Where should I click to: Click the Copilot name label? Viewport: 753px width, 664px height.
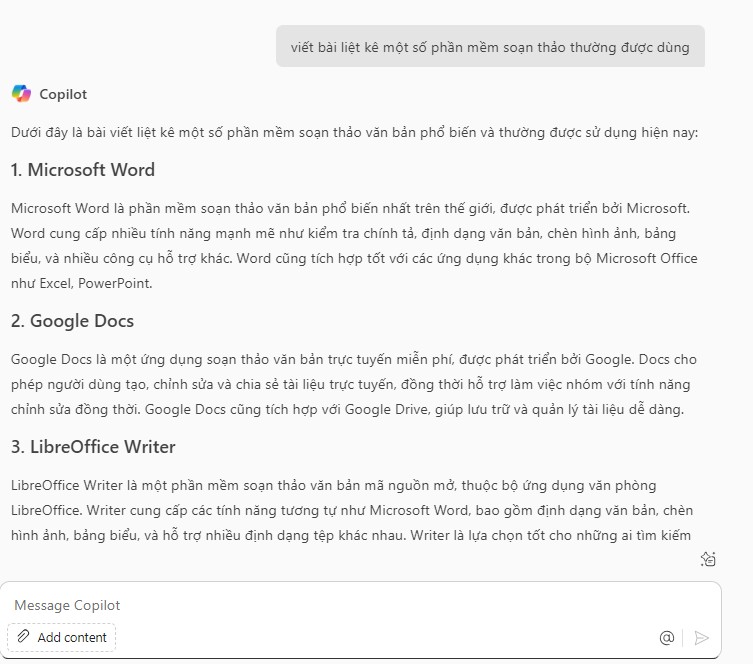click(x=63, y=94)
